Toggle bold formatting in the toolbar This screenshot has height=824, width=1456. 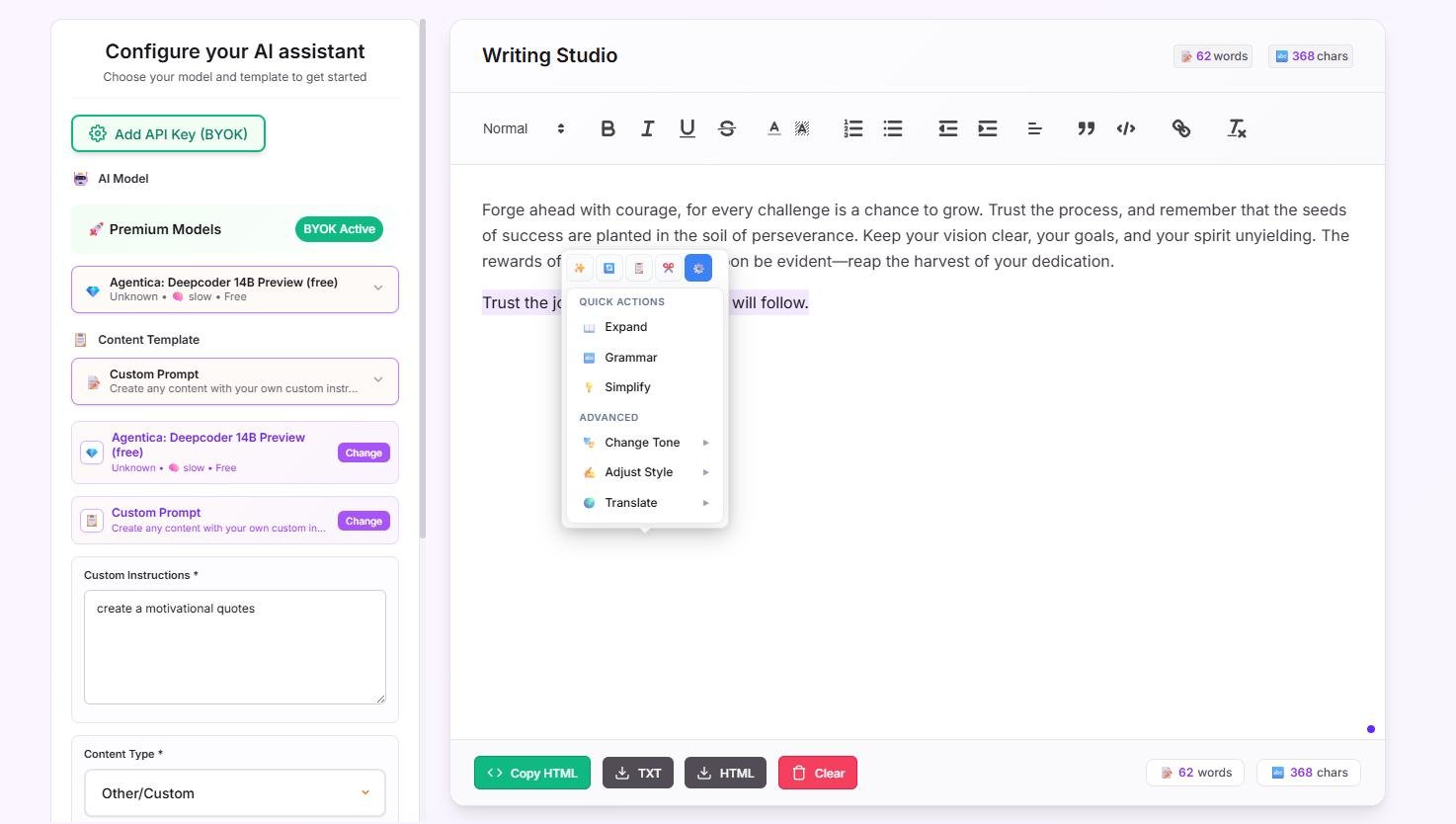coord(607,128)
